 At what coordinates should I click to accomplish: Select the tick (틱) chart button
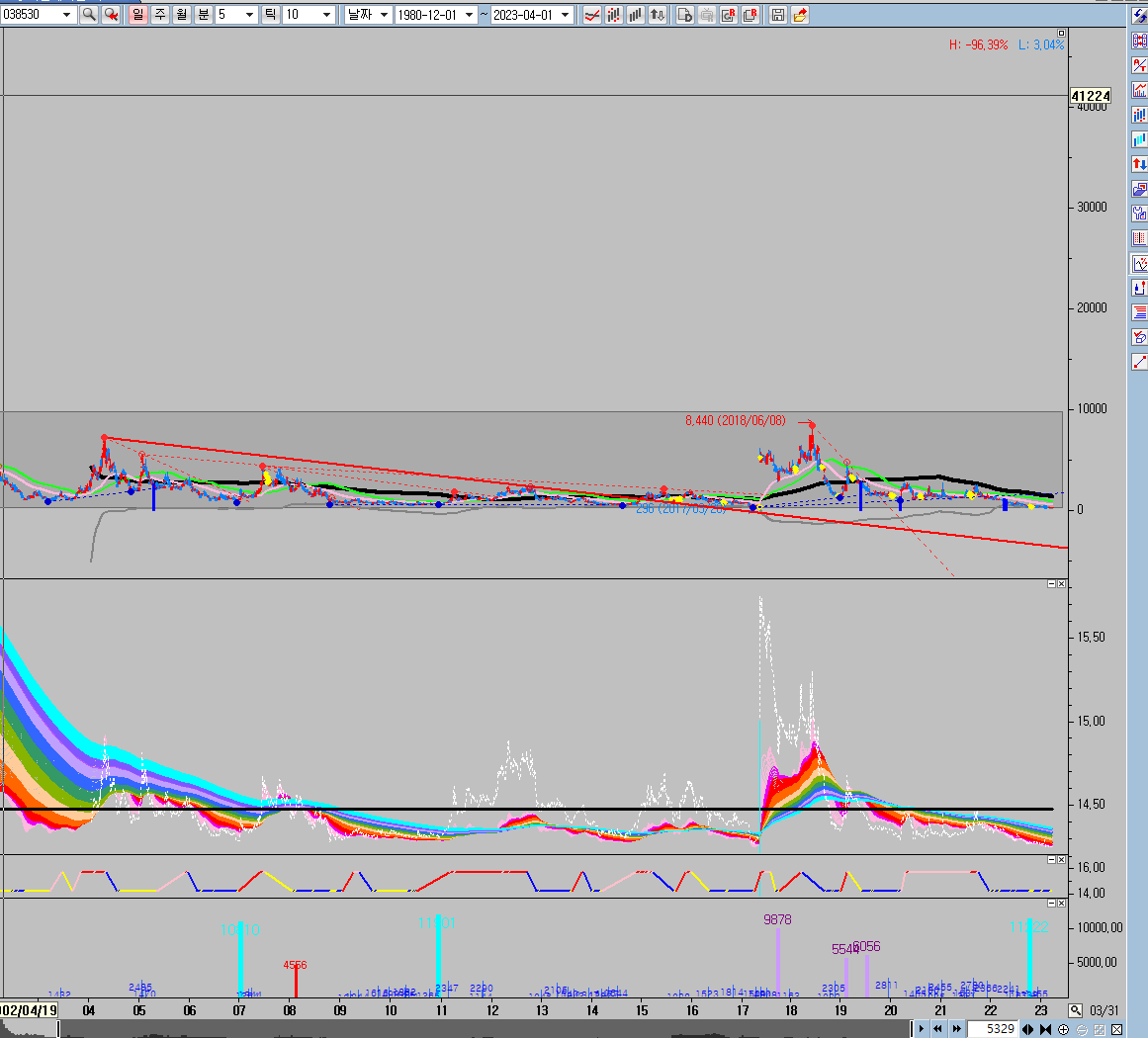[x=269, y=15]
